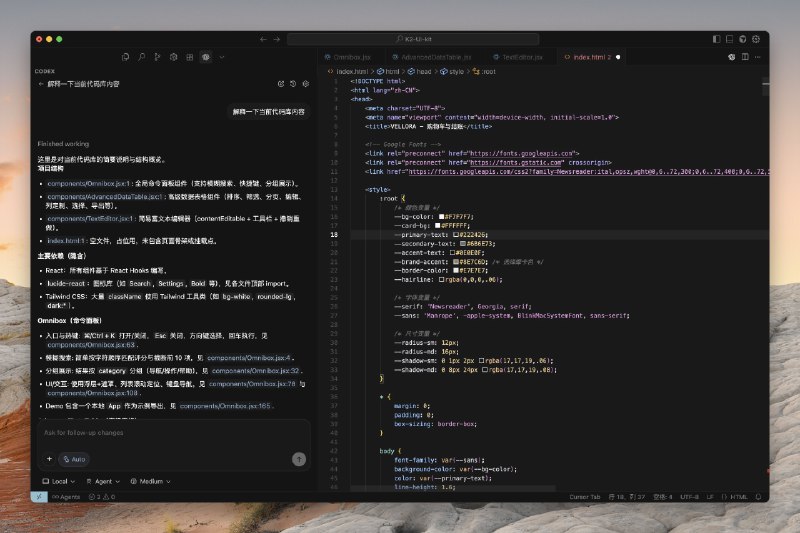
Task: Toggle the Auto context chip
Action: 74,460
